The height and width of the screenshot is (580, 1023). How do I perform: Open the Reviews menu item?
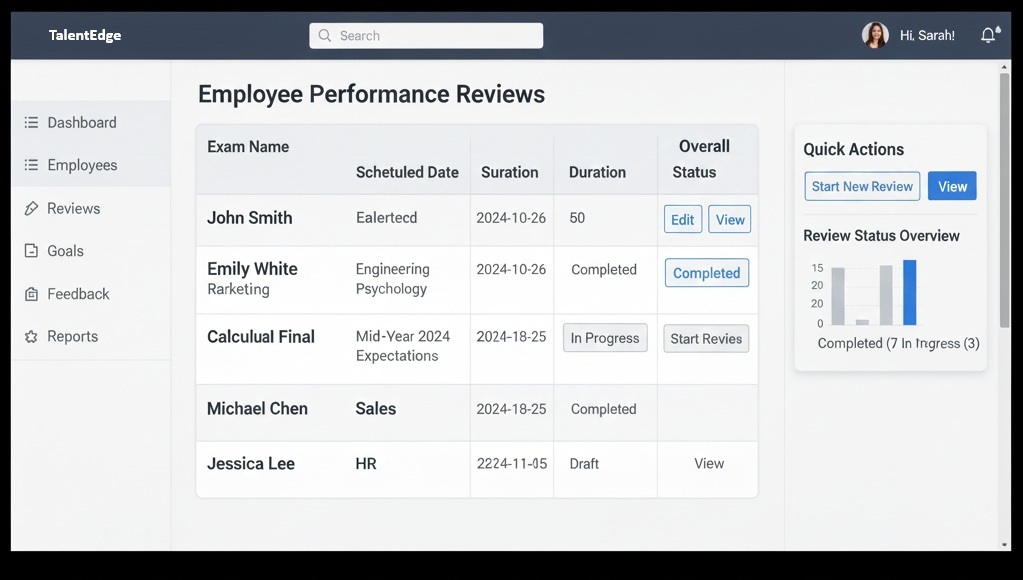pyautogui.click(x=73, y=209)
